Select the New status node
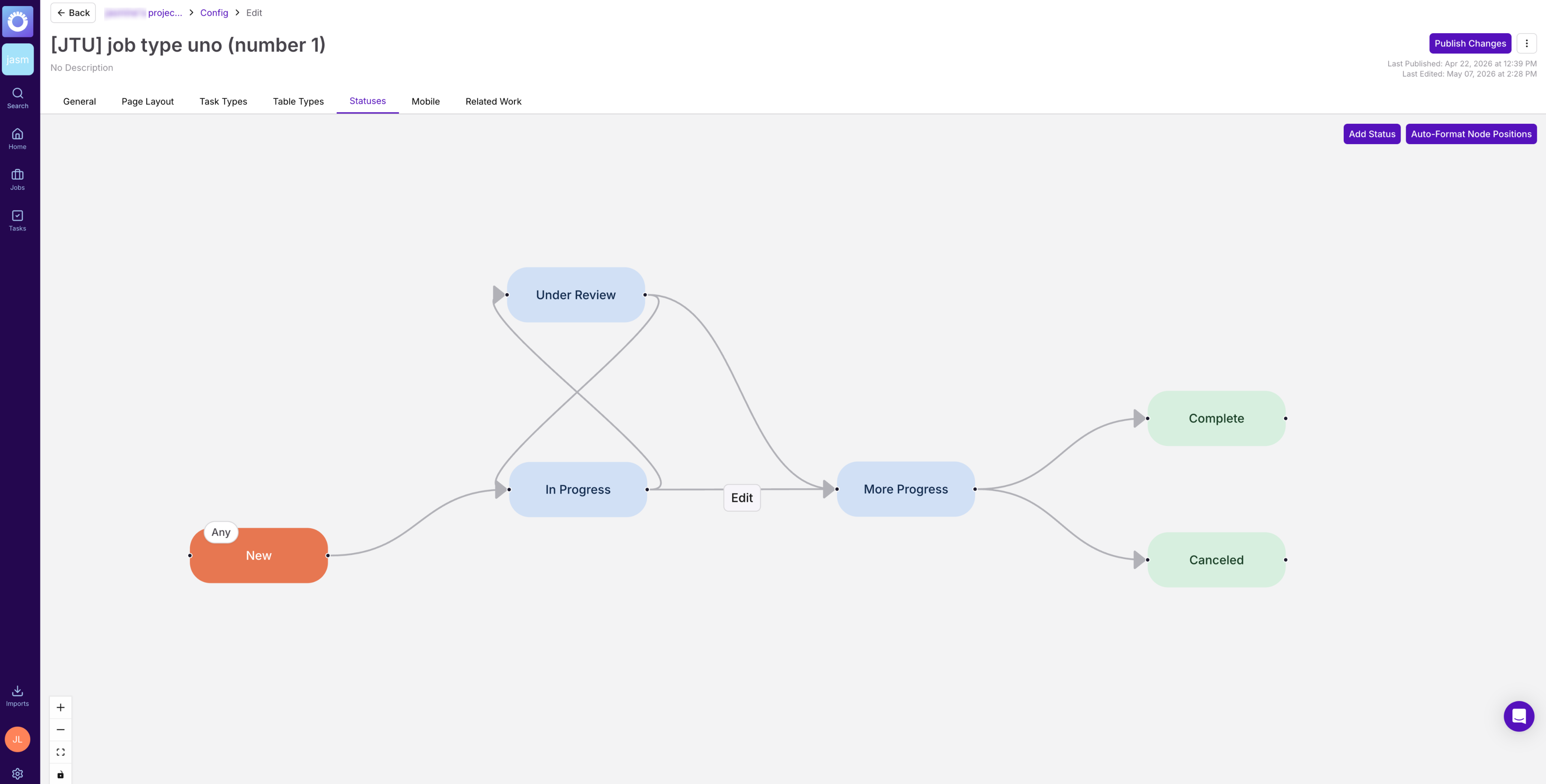The height and width of the screenshot is (784, 1546). [259, 555]
